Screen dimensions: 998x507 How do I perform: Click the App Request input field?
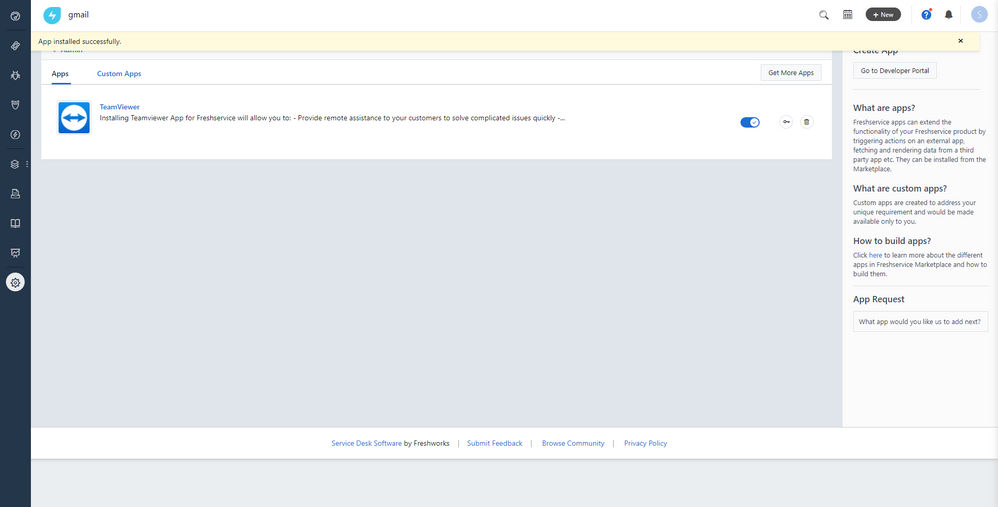(920, 322)
